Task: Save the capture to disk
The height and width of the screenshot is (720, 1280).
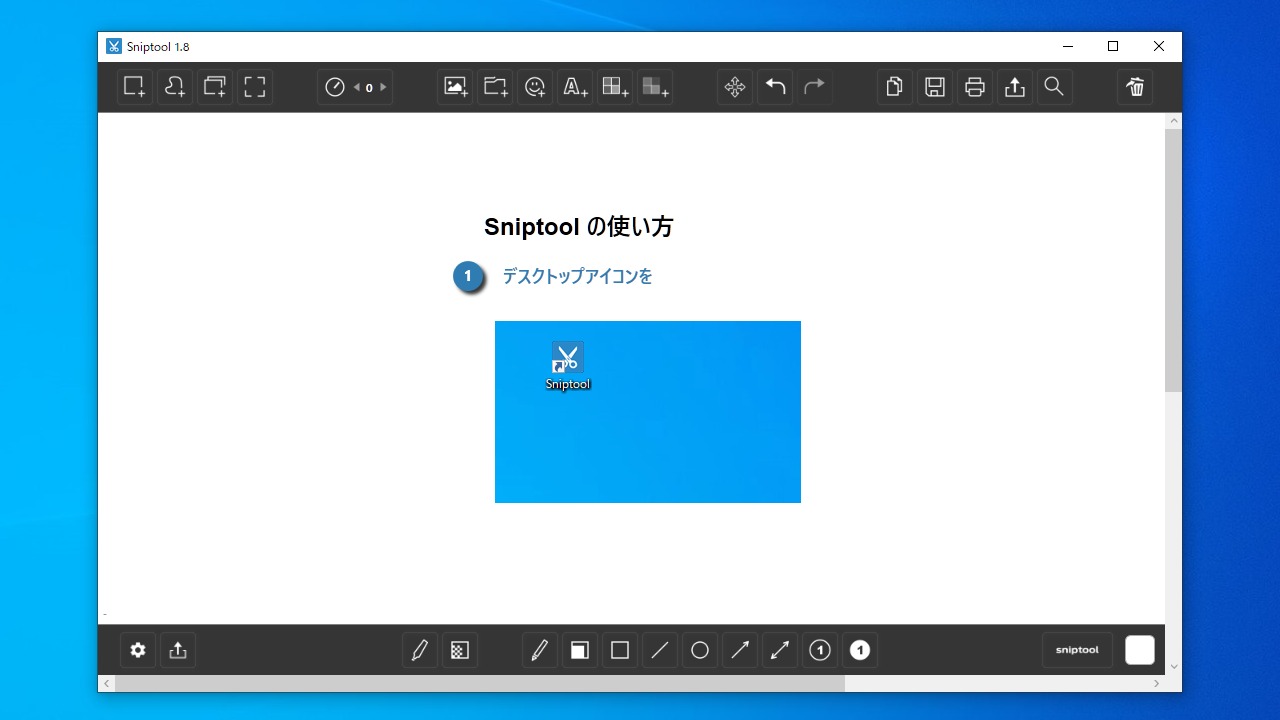Action: point(935,87)
